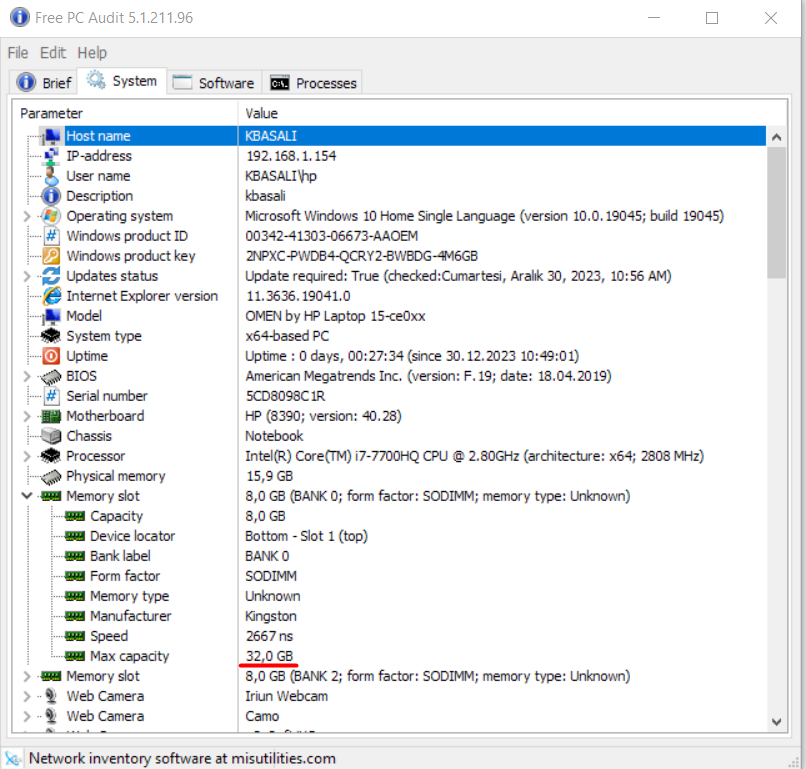Open the Help menu
Image resolution: width=806 pixels, height=769 pixels.
(x=92, y=52)
